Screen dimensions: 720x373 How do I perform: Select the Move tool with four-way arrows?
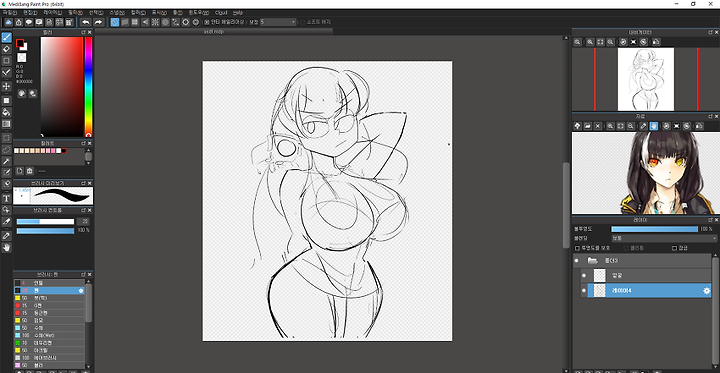point(6,86)
